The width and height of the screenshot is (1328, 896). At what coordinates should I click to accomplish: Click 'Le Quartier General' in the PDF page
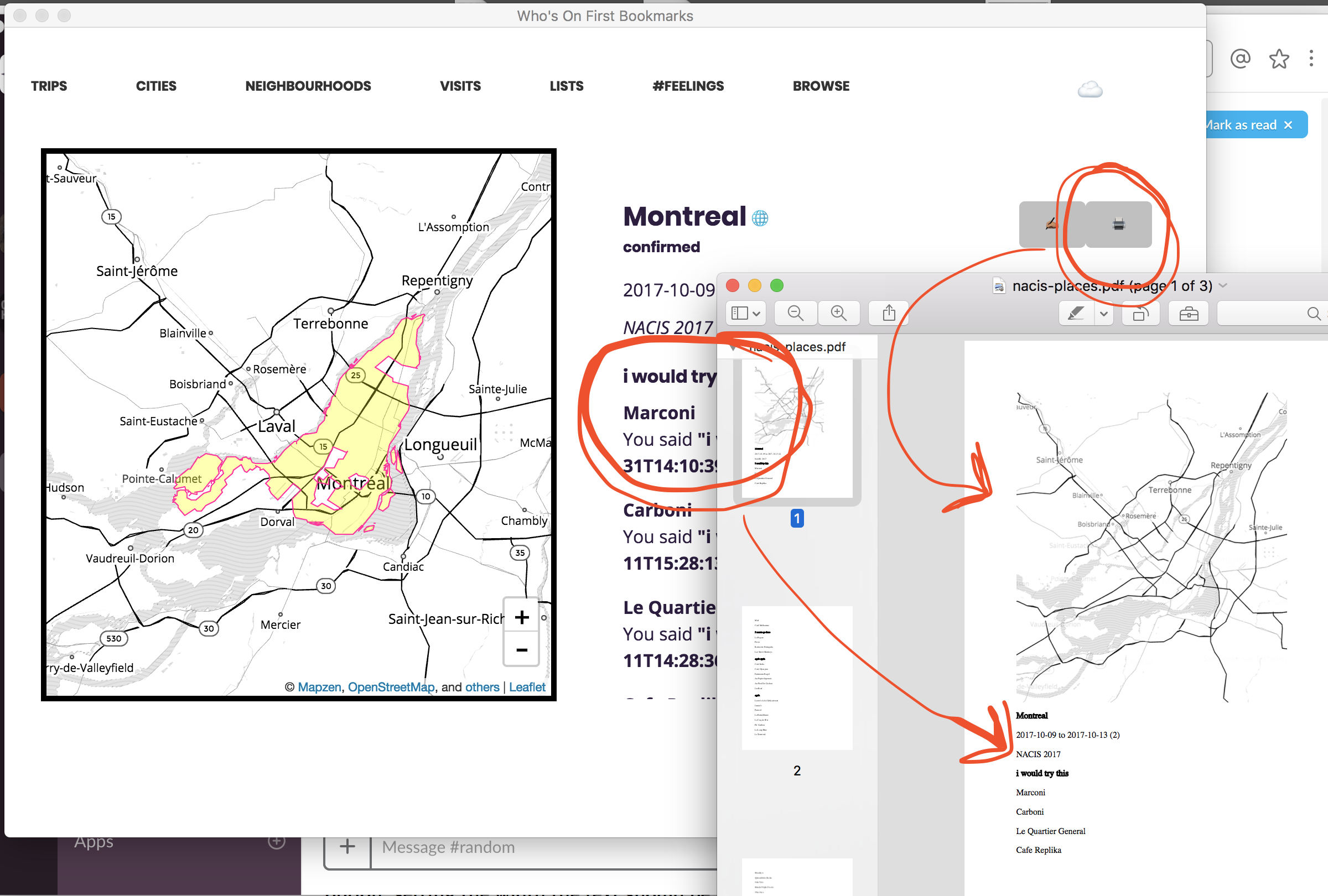click(x=1050, y=831)
